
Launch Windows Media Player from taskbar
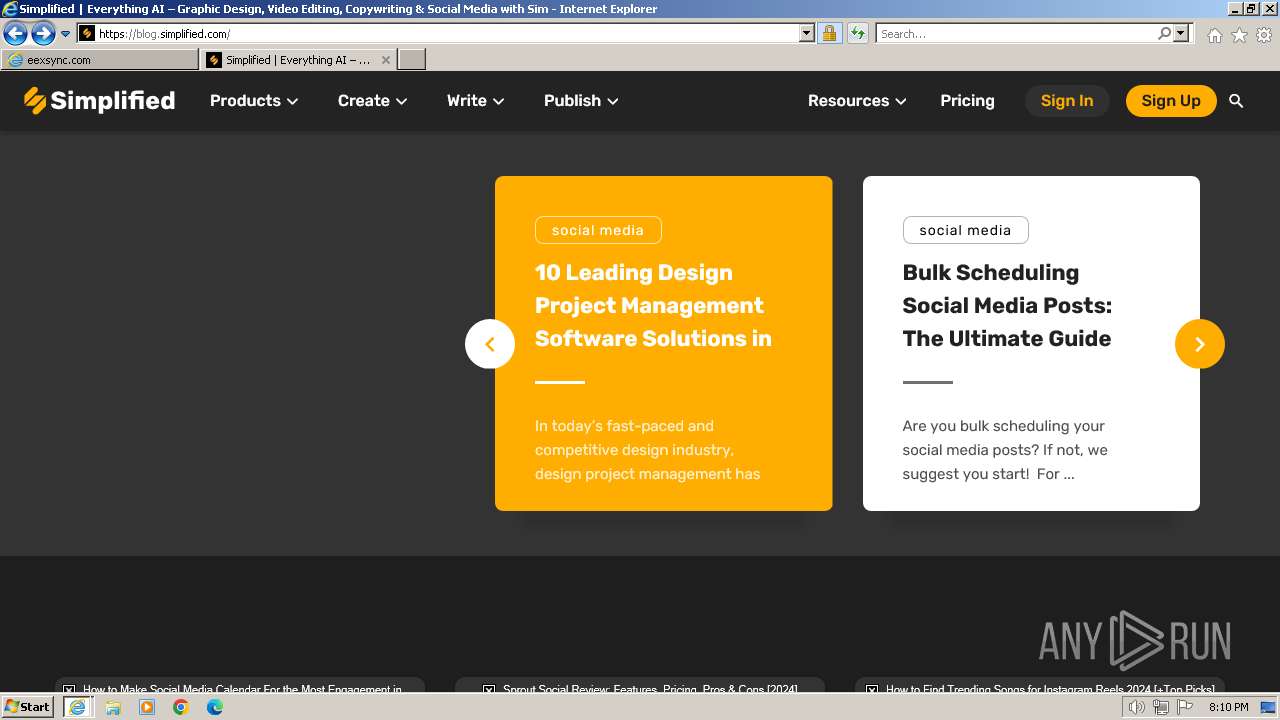click(147, 707)
